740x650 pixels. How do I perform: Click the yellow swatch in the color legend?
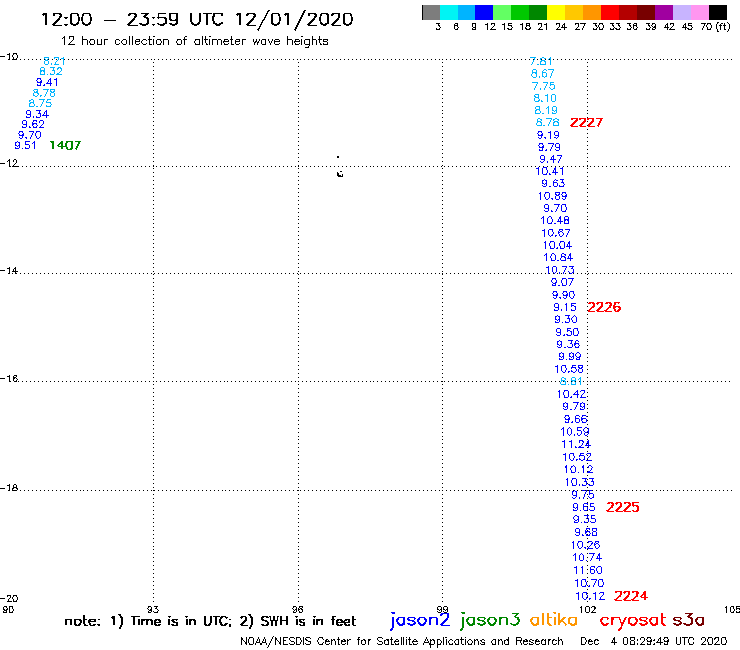(556, 12)
